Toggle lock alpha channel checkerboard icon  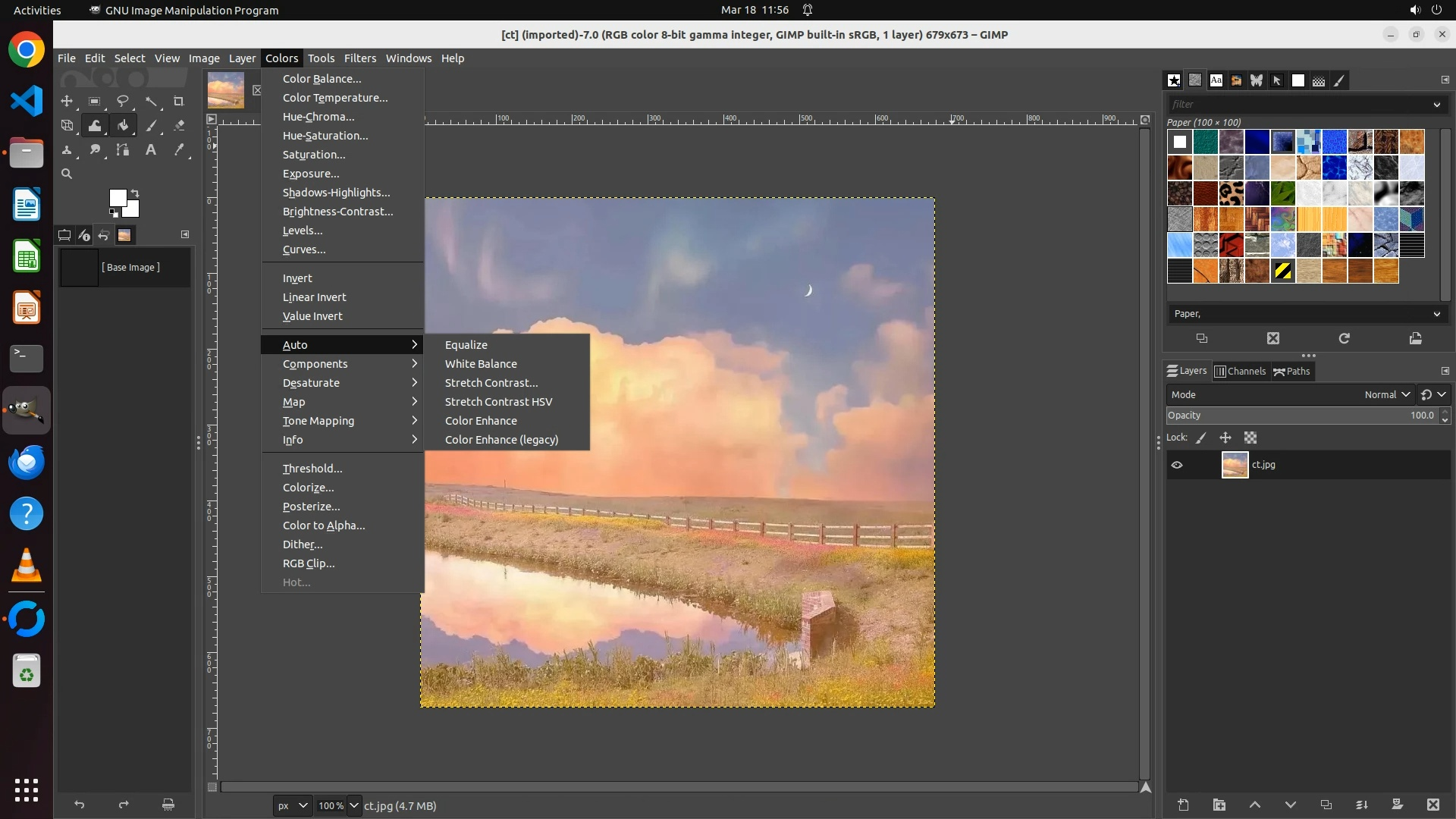[x=1250, y=438]
